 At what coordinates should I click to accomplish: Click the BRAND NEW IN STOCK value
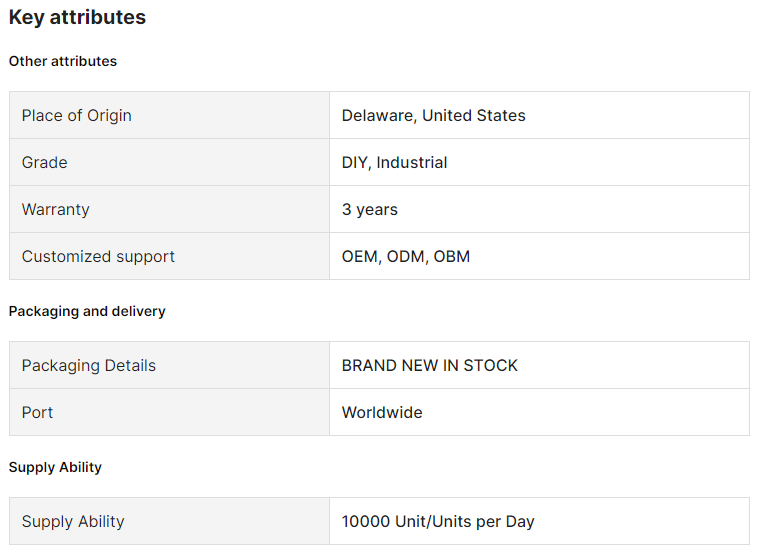[429, 365]
